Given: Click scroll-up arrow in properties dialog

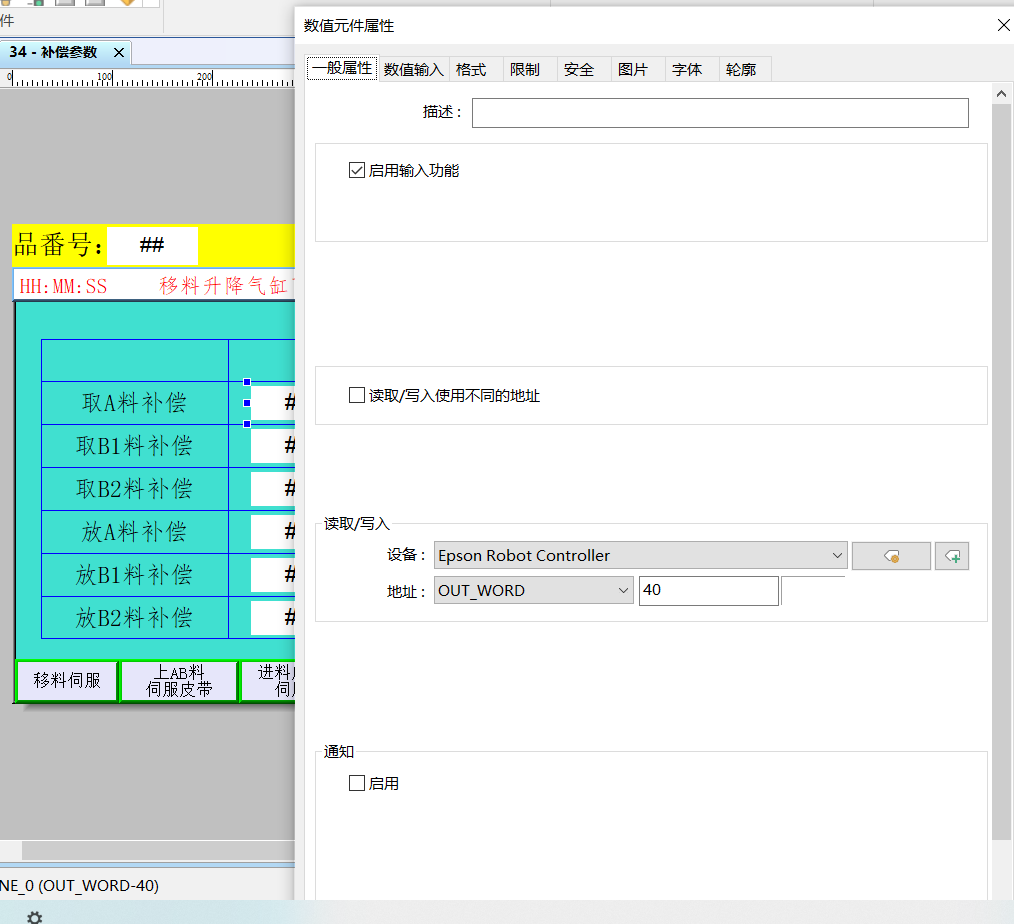Looking at the screenshot, I should pyautogui.click(x=1002, y=93).
